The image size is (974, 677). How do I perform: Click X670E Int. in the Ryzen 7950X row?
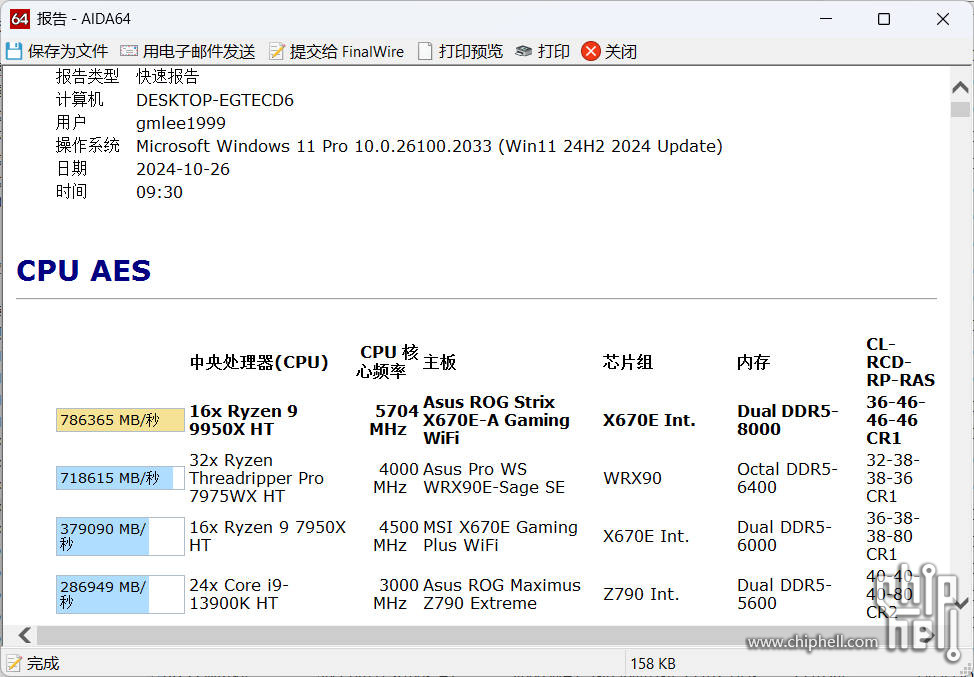[x=646, y=536]
